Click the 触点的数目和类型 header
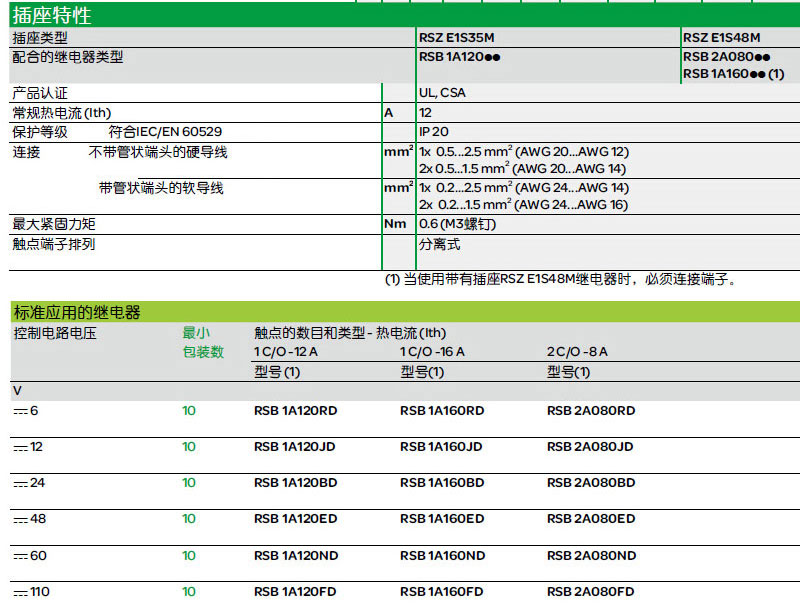The width and height of the screenshot is (800, 614). point(350,333)
